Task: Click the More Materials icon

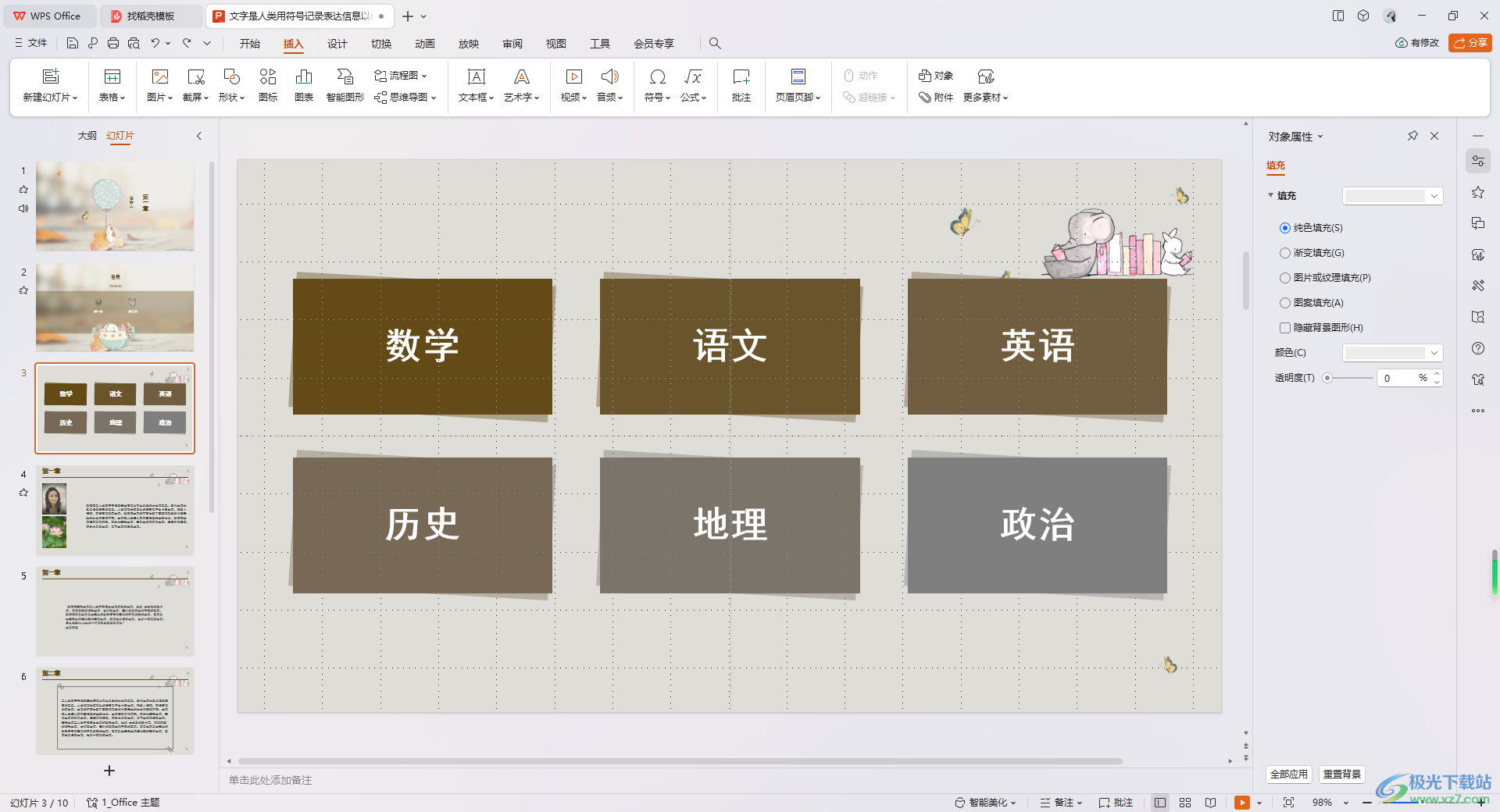Action: click(986, 77)
